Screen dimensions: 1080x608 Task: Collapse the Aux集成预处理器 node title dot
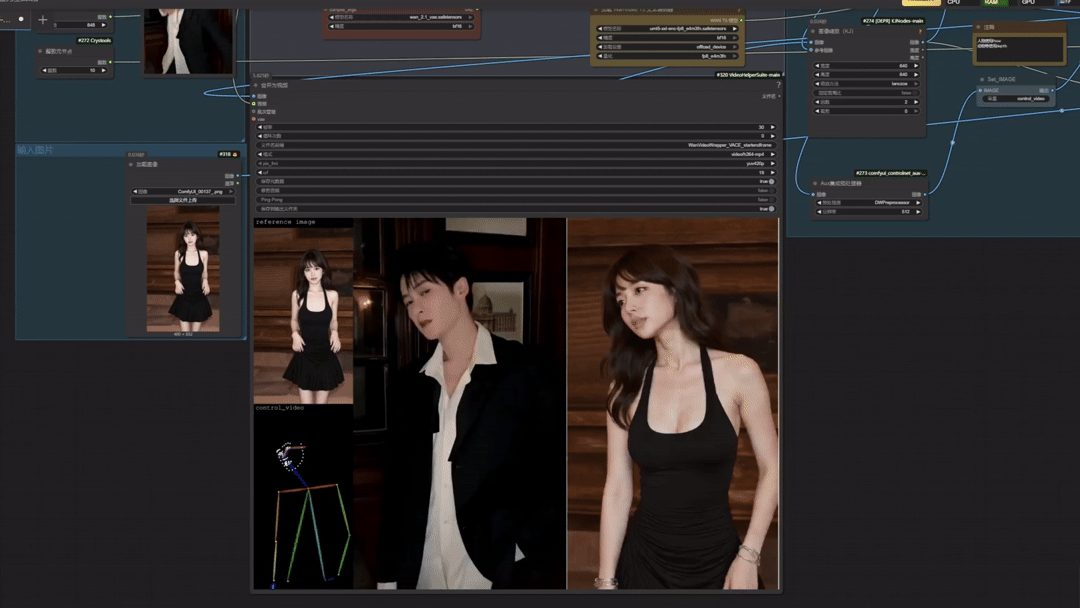pyautogui.click(x=815, y=184)
